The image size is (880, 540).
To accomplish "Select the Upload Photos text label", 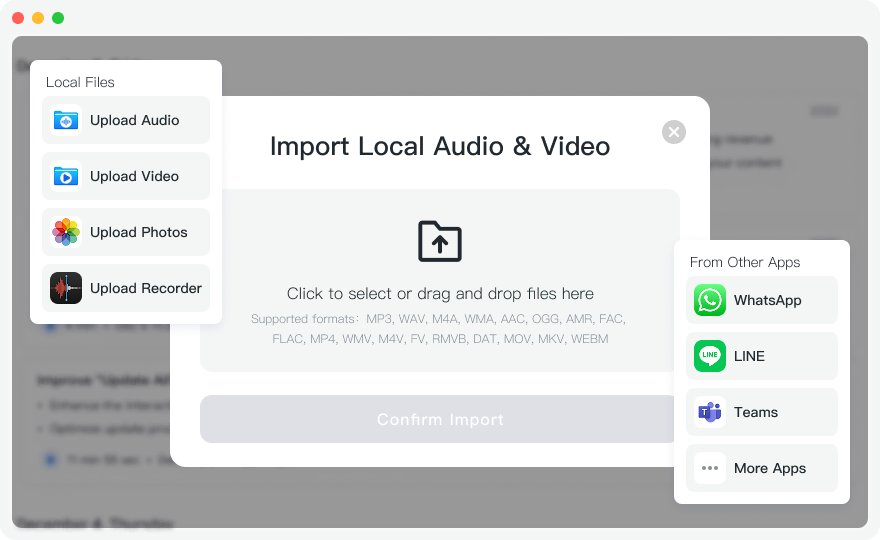I will point(139,232).
